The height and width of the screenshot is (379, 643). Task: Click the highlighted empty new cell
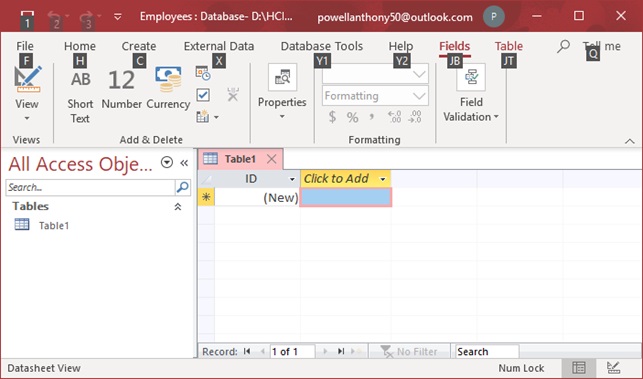point(346,197)
